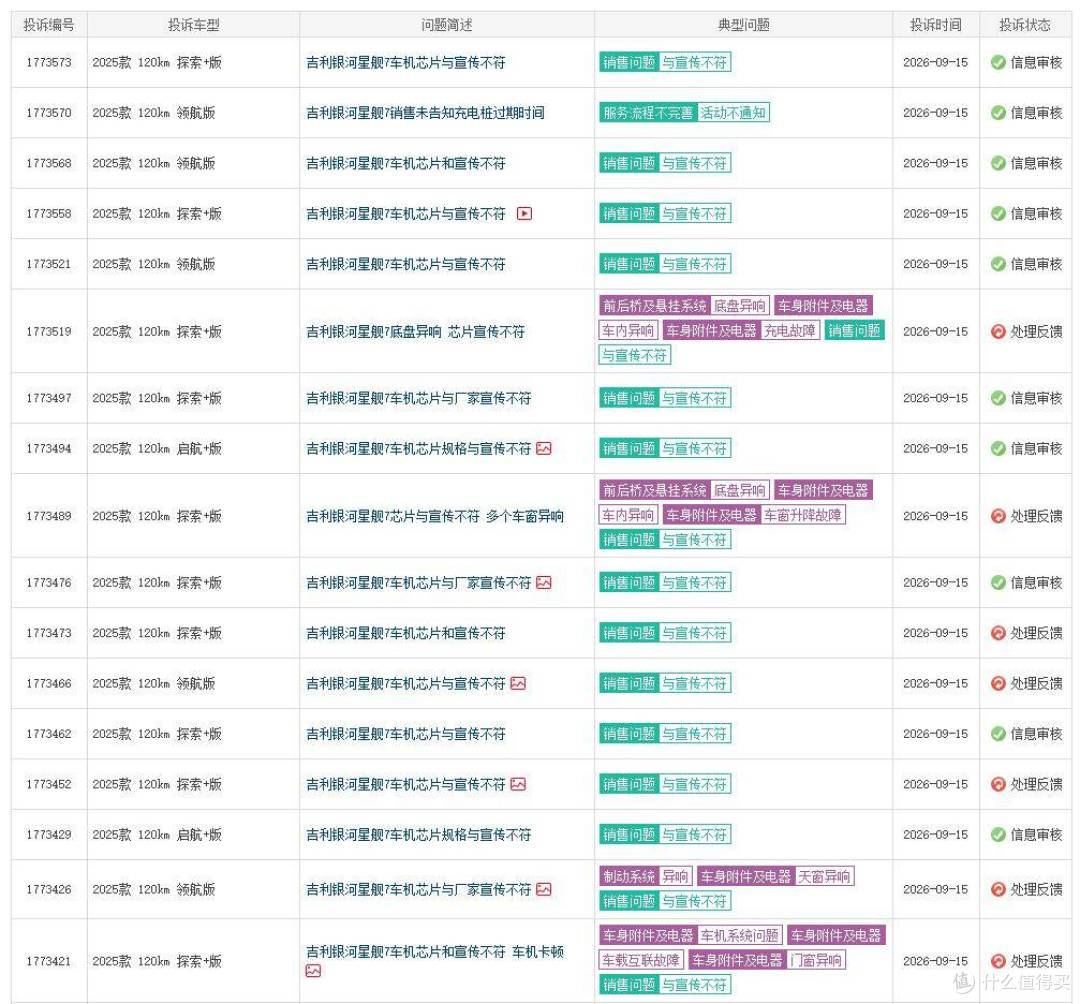Open complaint 吉利银河星舰7芯片与宣传不符 多个车窗异响
The width and height of the screenshot is (1080, 1004).
coord(435,516)
